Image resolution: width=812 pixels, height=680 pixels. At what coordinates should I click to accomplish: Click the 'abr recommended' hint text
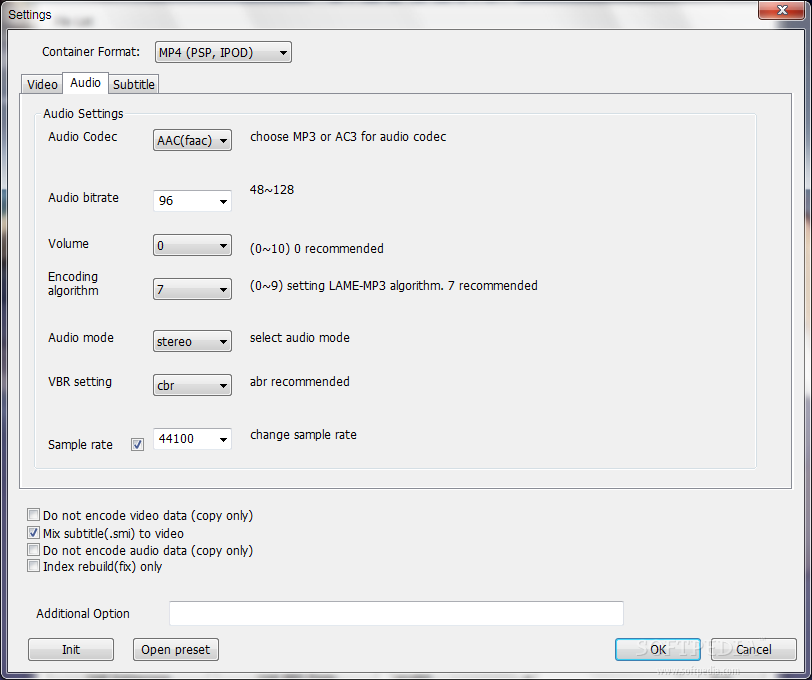click(300, 382)
